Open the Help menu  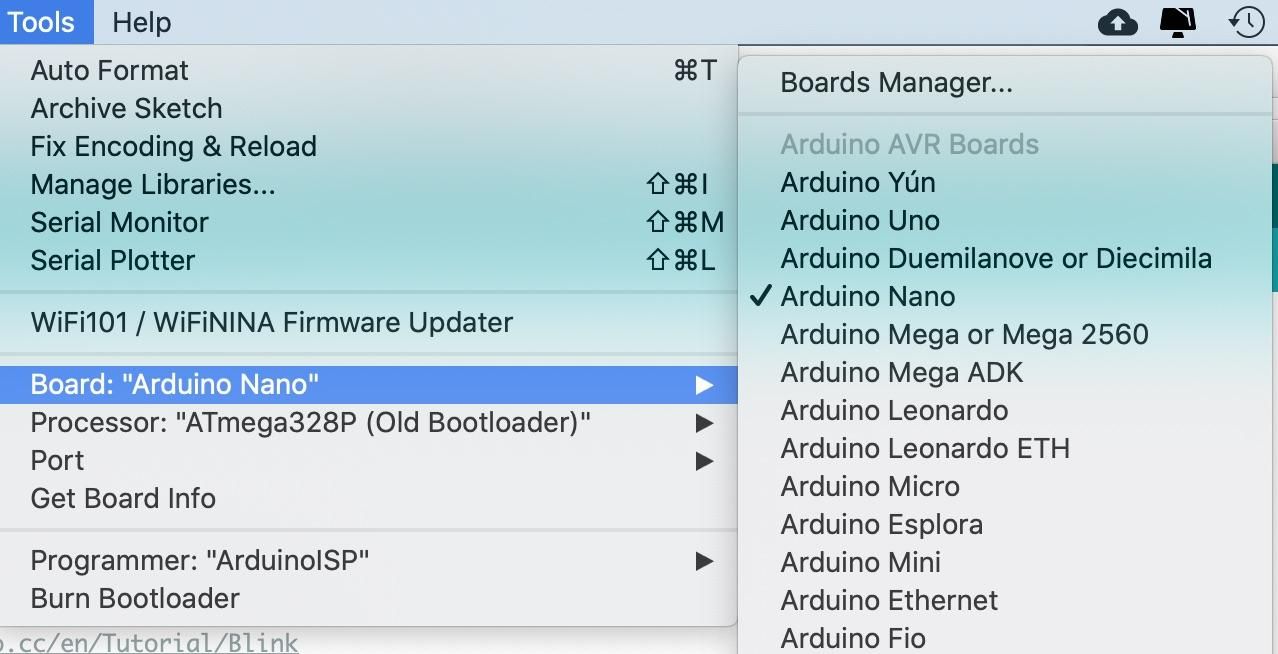141,22
